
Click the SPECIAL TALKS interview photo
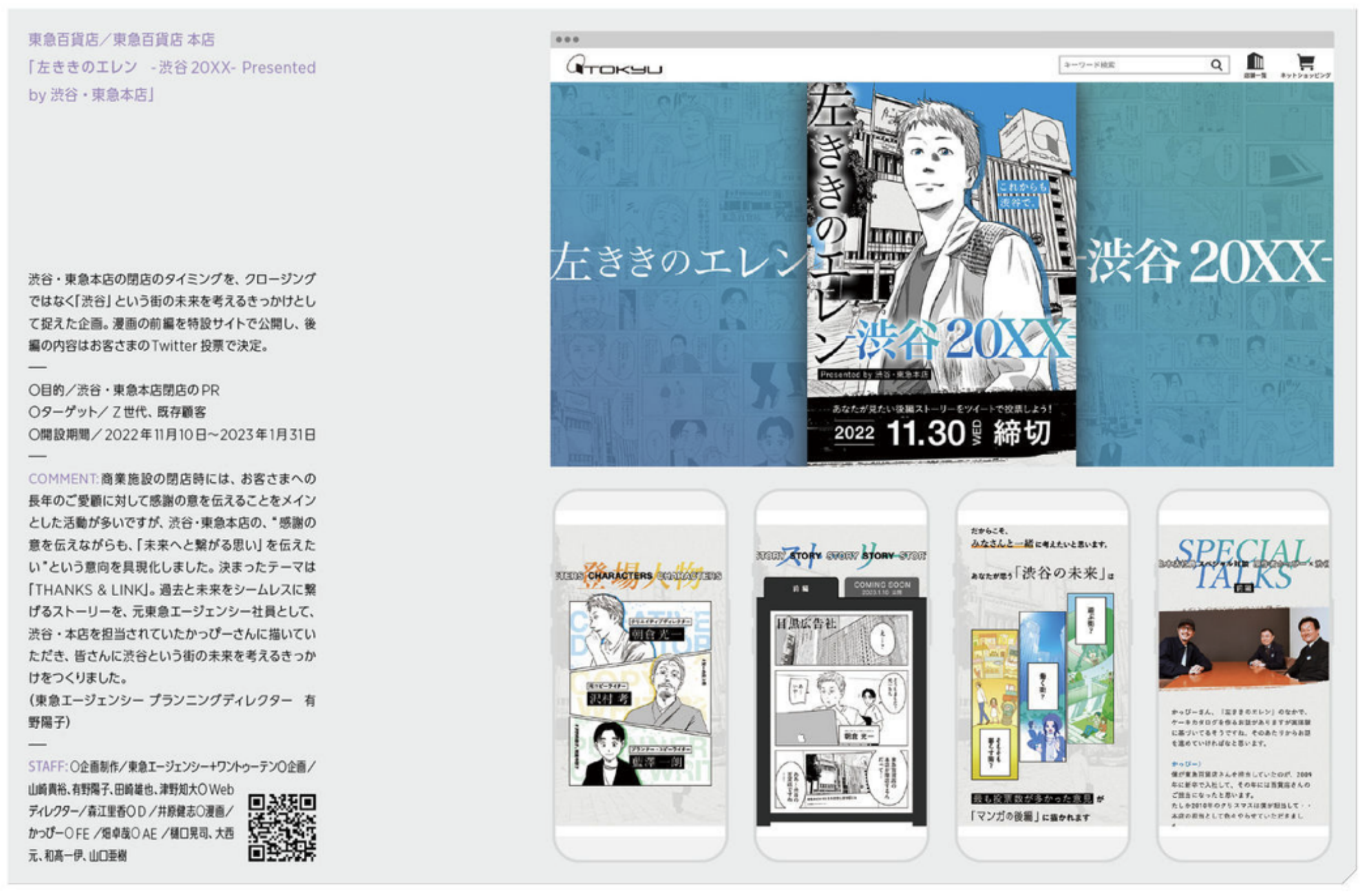point(1244,646)
